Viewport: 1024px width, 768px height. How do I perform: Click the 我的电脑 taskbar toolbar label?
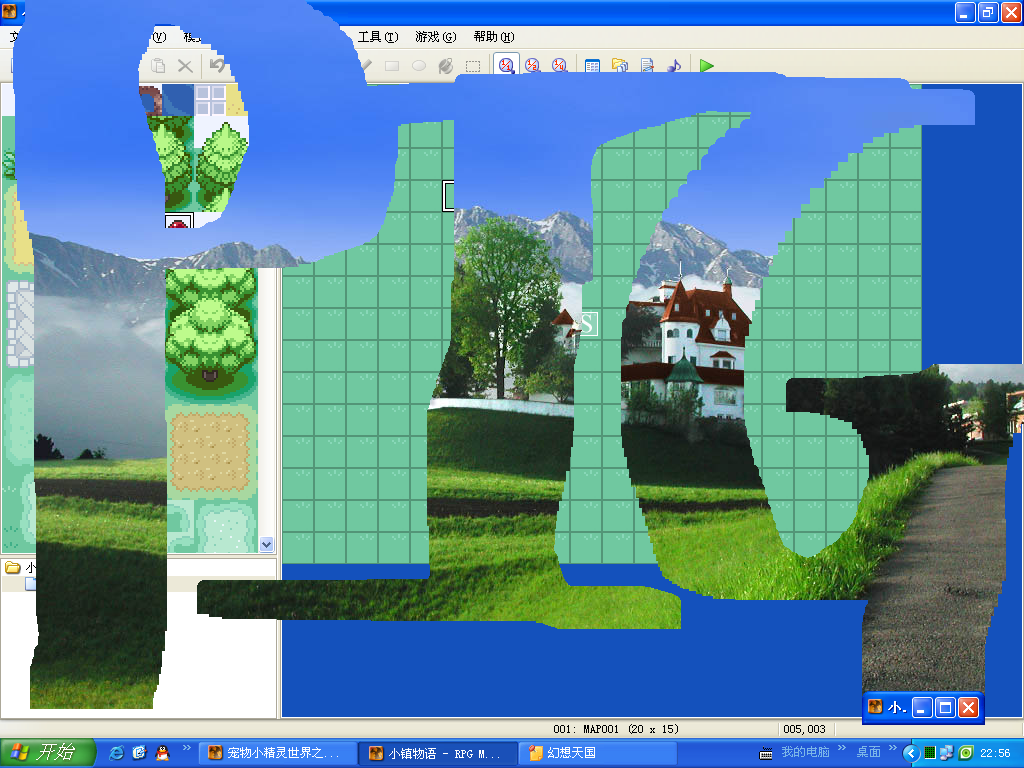(x=805, y=752)
